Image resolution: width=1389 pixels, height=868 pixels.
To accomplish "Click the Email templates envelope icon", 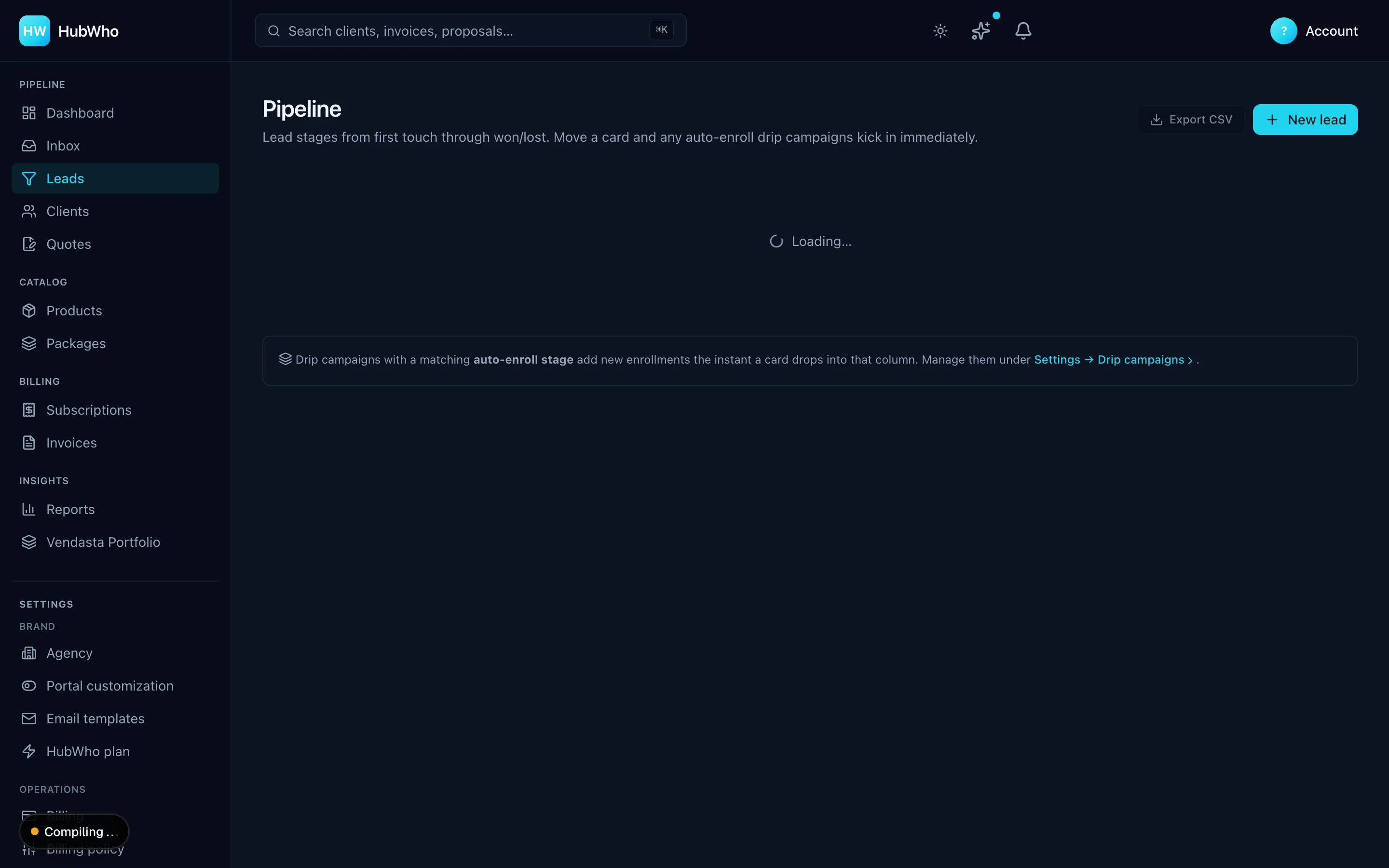I will (x=29, y=719).
